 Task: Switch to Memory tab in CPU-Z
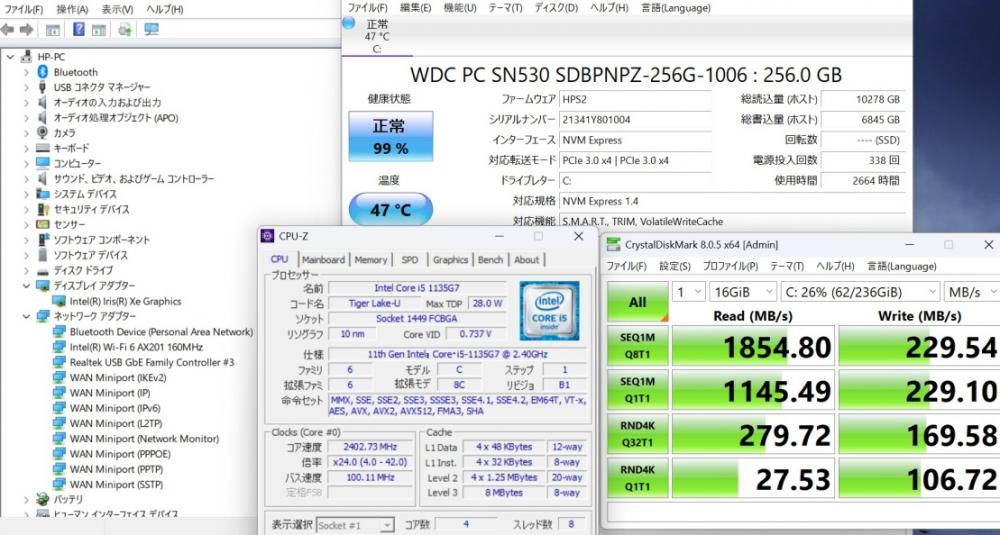click(x=371, y=260)
